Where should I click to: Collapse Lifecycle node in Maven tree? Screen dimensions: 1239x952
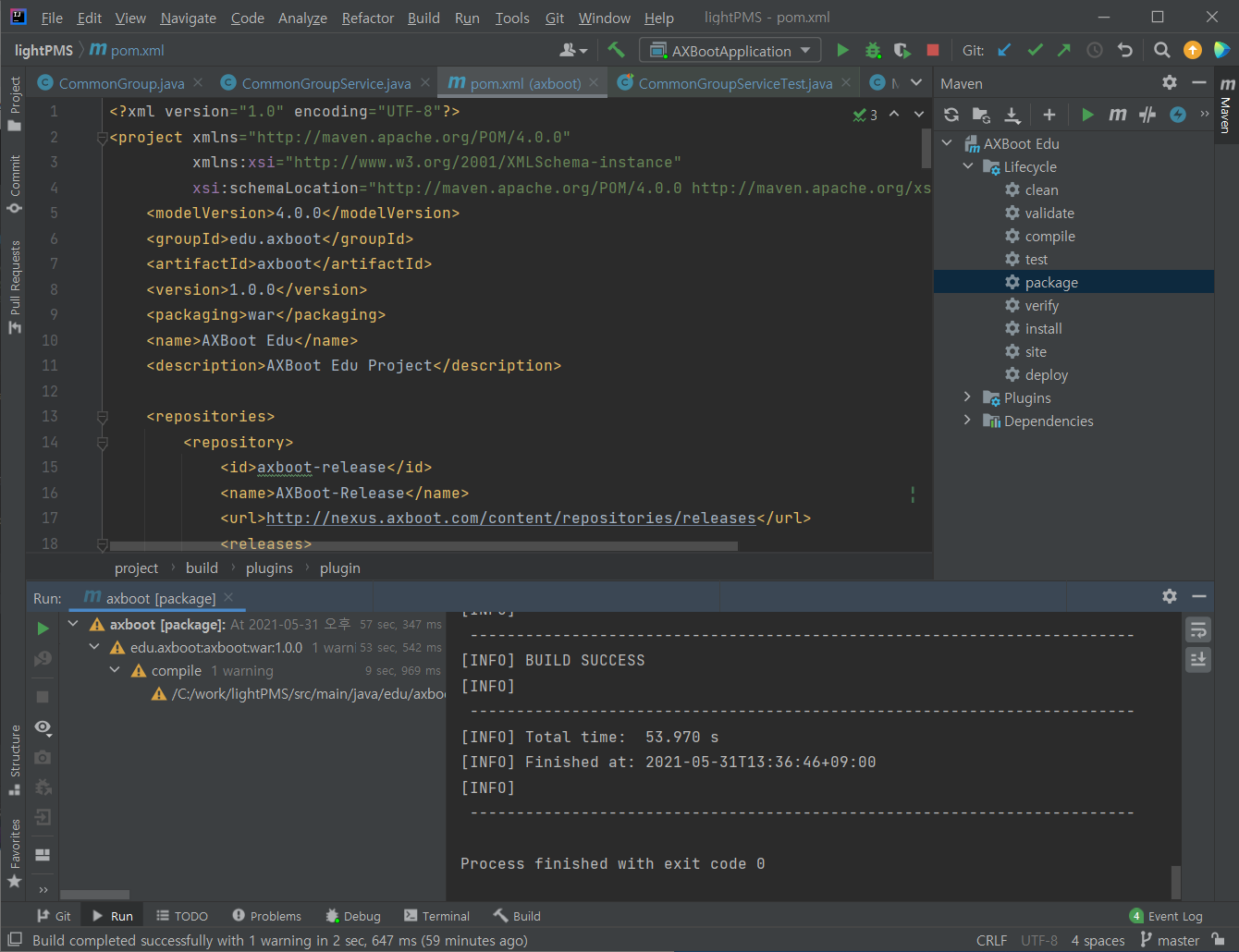pyautogui.click(x=968, y=166)
